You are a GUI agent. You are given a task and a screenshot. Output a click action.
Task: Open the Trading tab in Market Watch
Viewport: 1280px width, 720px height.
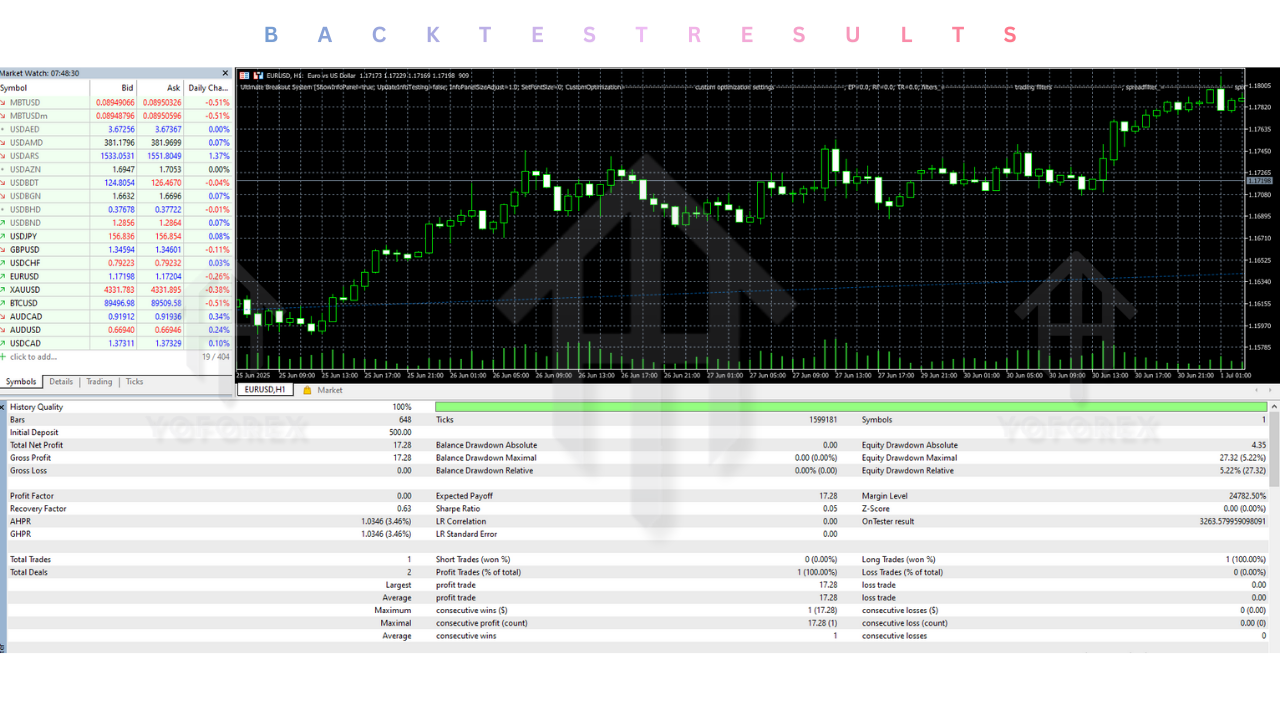(99, 382)
